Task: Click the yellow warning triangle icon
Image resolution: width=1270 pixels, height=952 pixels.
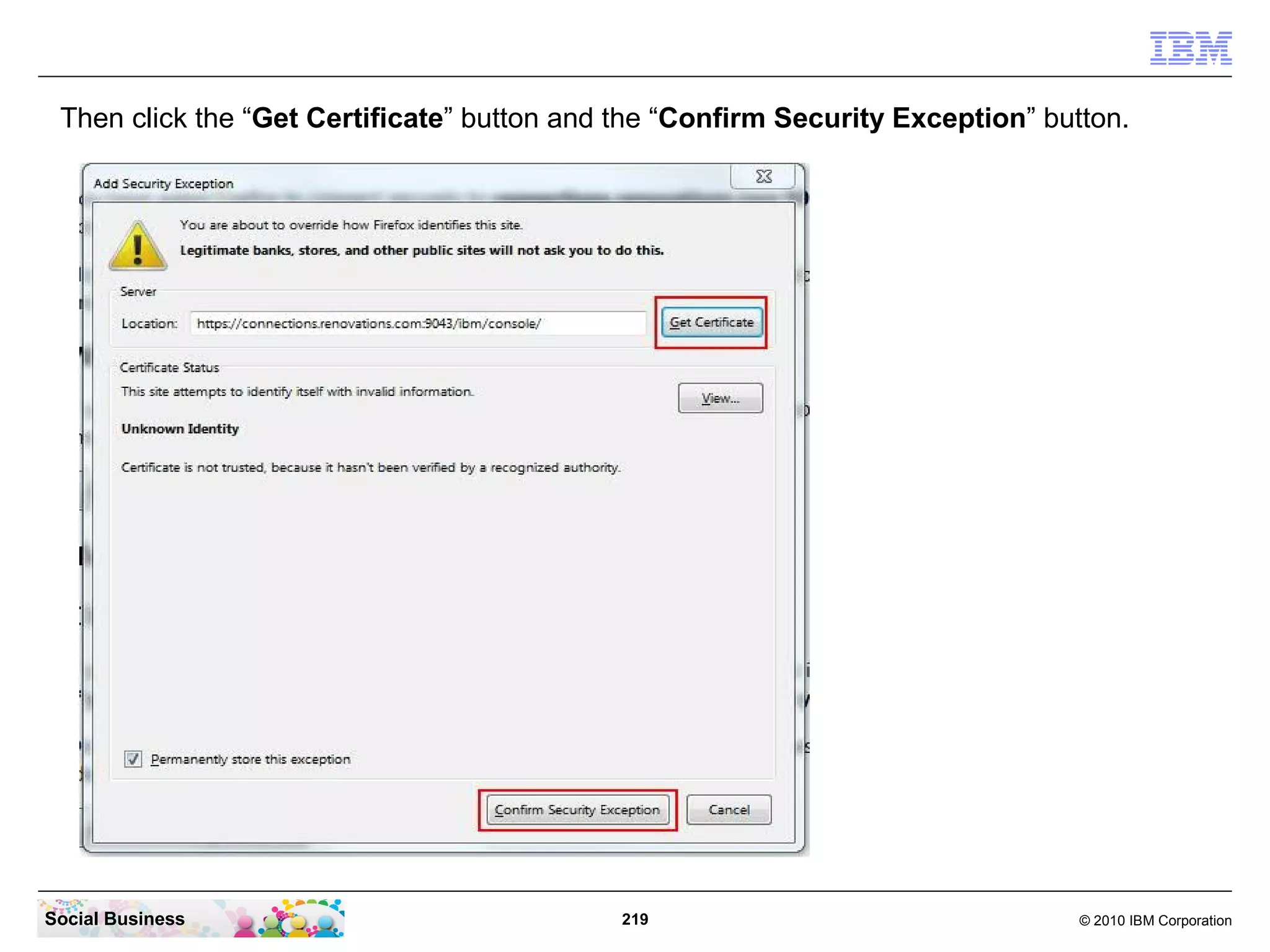Action: point(138,245)
